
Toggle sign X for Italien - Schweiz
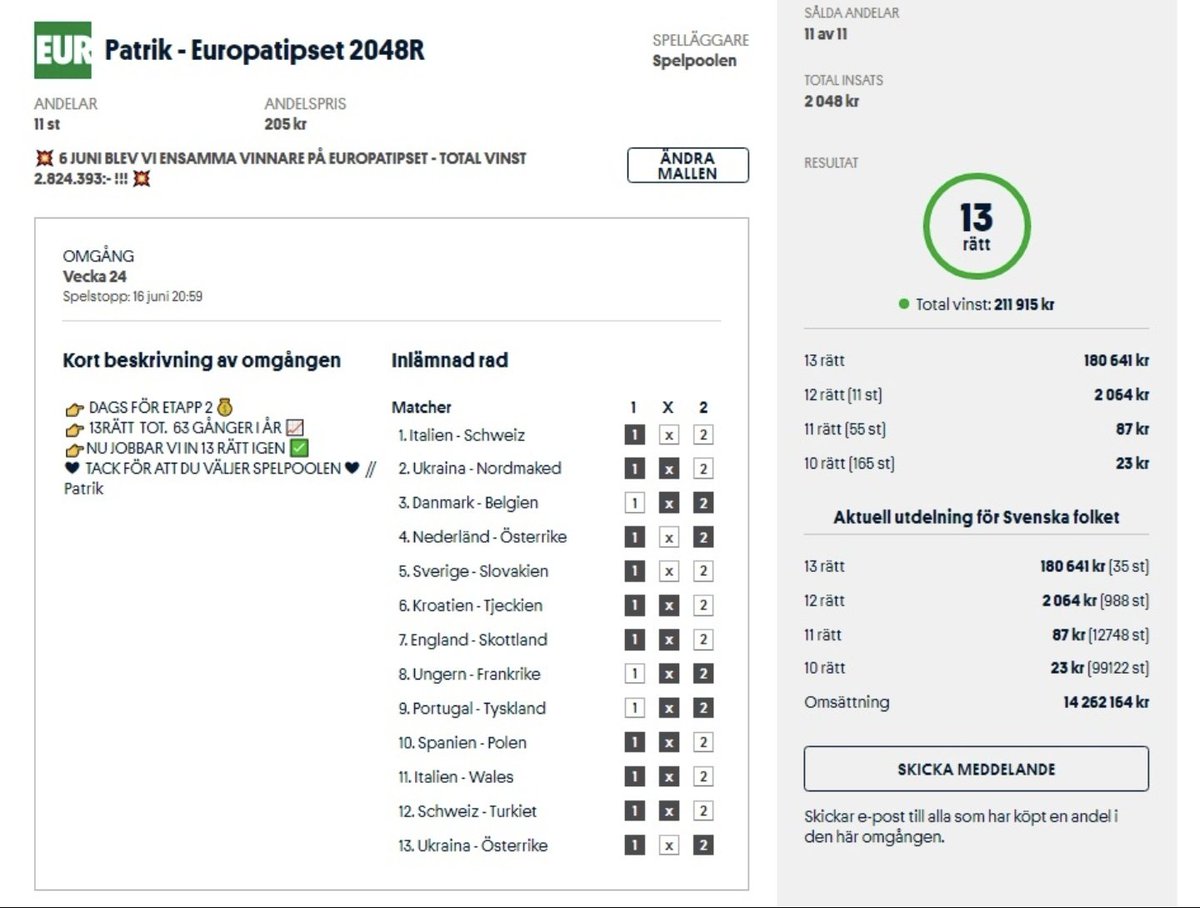pyautogui.click(x=669, y=435)
